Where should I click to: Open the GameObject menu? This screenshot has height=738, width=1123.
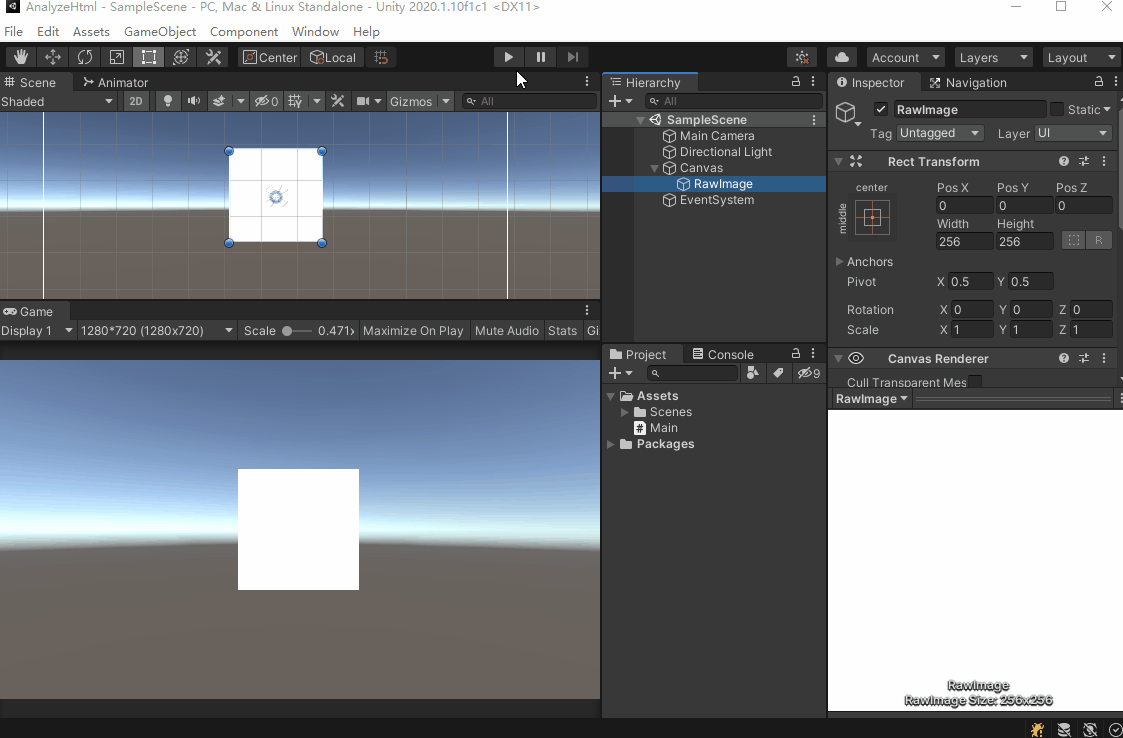point(160,32)
